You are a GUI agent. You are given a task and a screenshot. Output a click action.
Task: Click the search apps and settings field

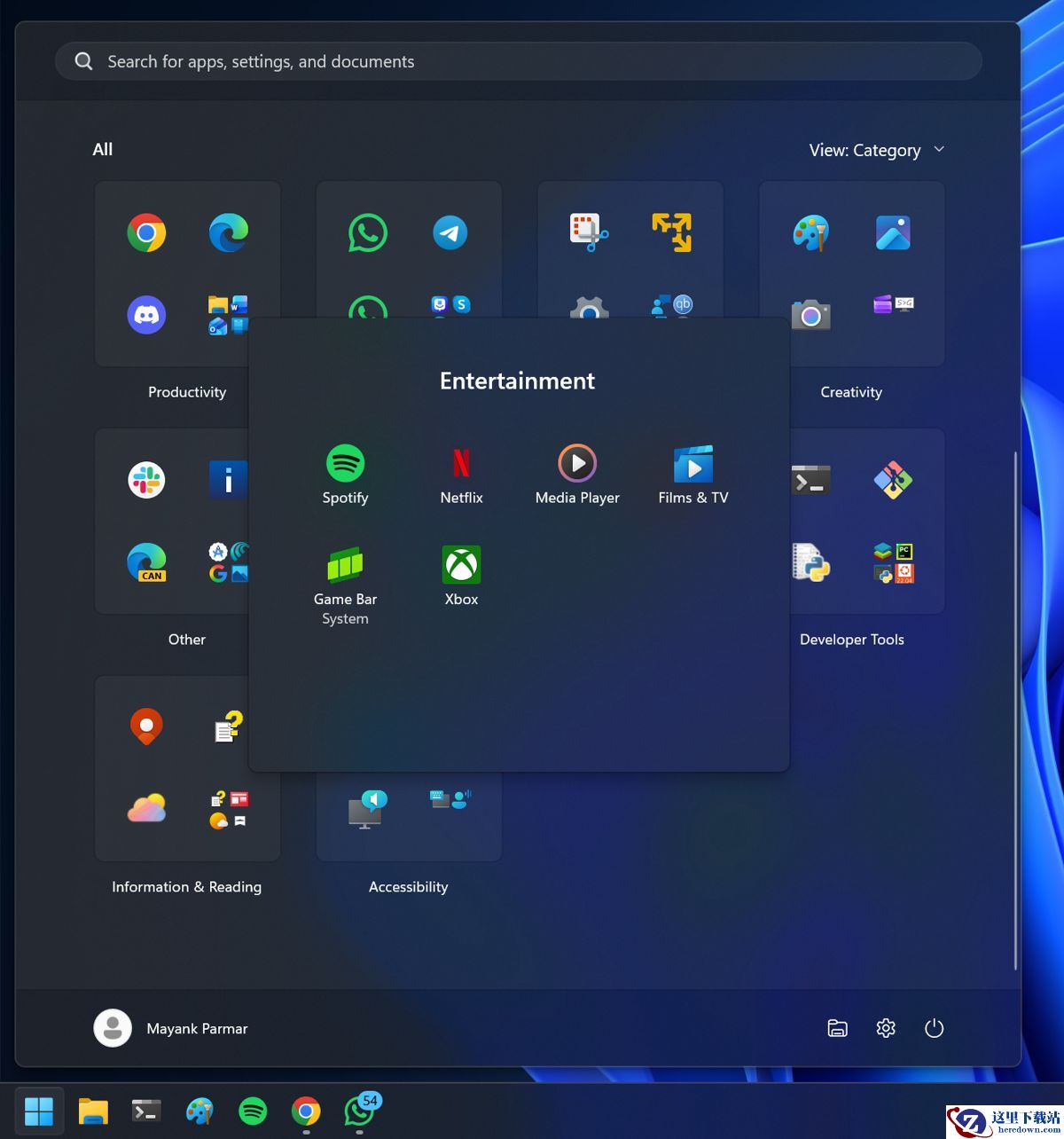click(x=519, y=61)
